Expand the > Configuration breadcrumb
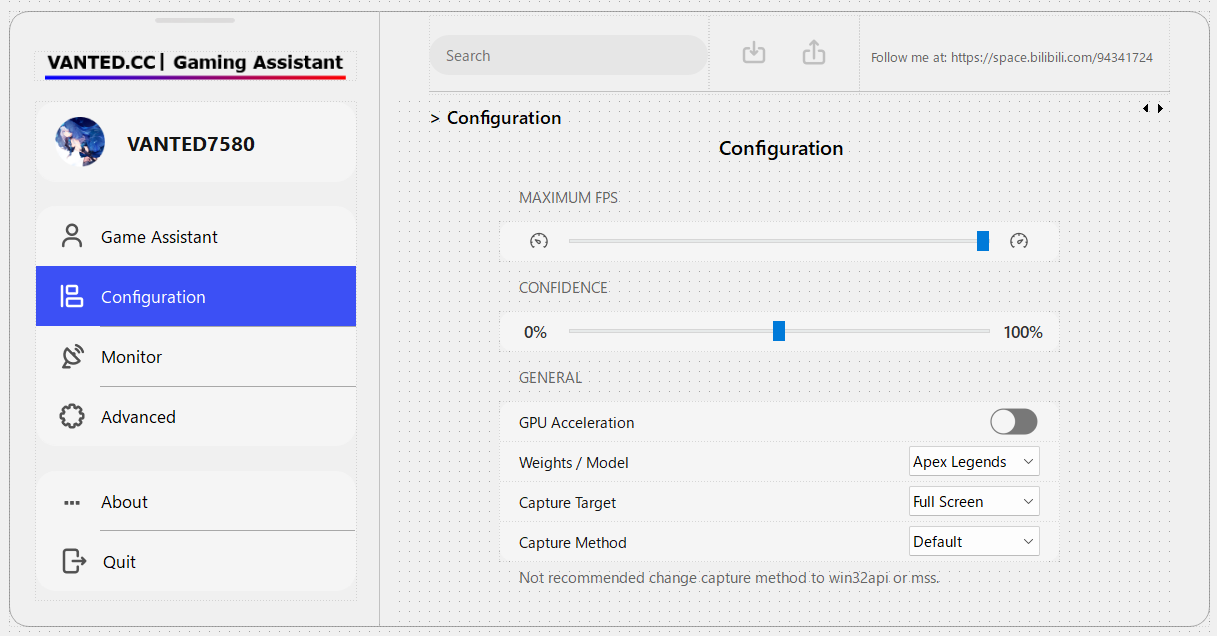 point(496,118)
